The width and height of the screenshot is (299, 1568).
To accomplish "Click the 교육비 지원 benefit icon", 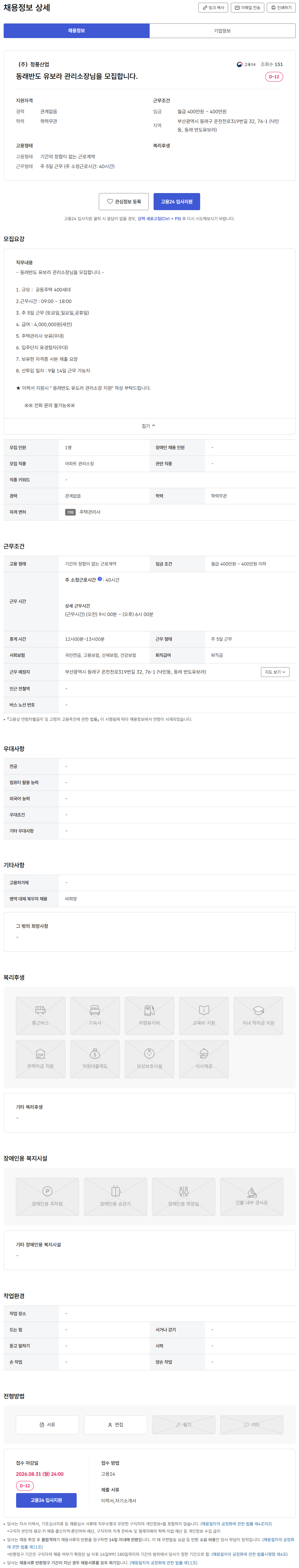I will pyautogui.click(x=204, y=1016).
